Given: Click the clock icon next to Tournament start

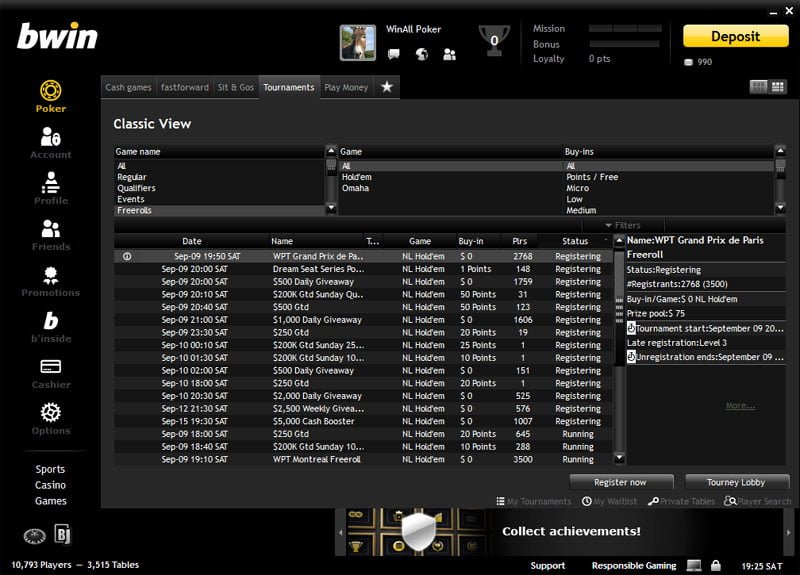Looking at the screenshot, I should [x=631, y=328].
